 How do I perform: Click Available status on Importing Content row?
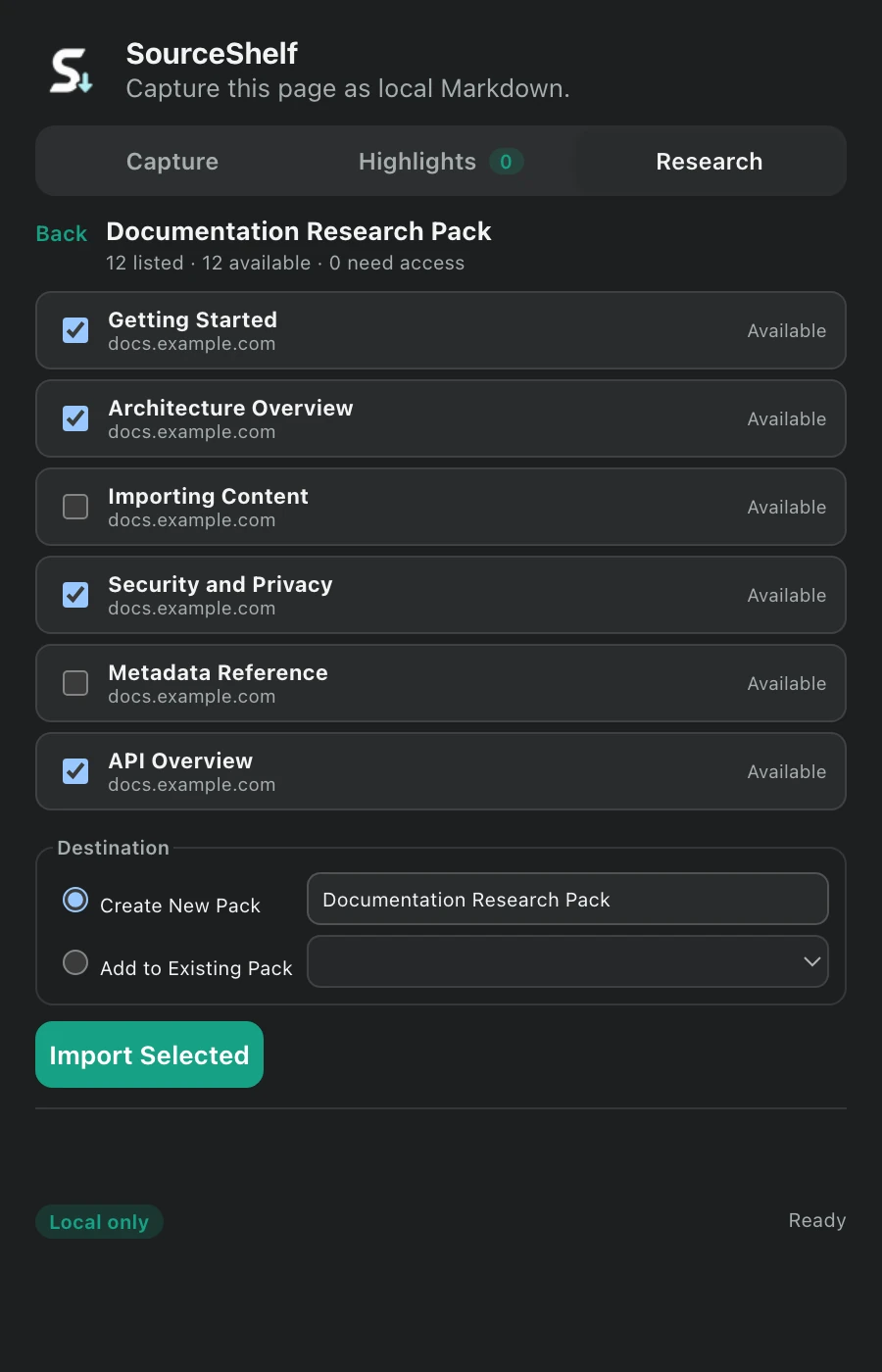[x=787, y=508]
